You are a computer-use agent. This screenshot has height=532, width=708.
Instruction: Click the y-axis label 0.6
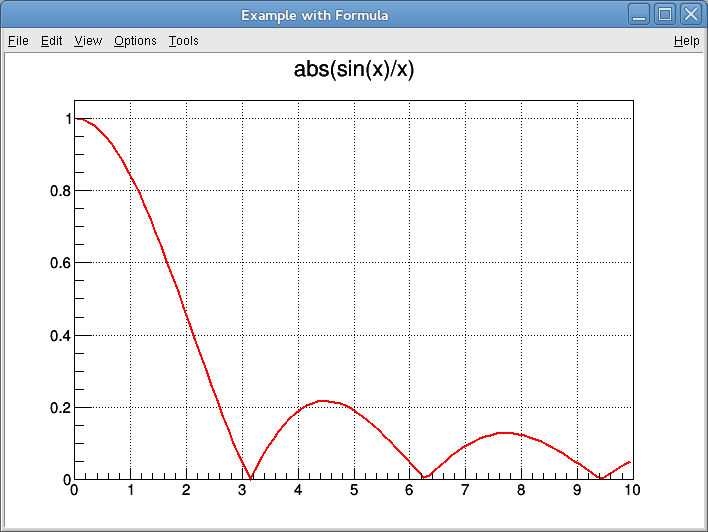(x=61, y=263)
